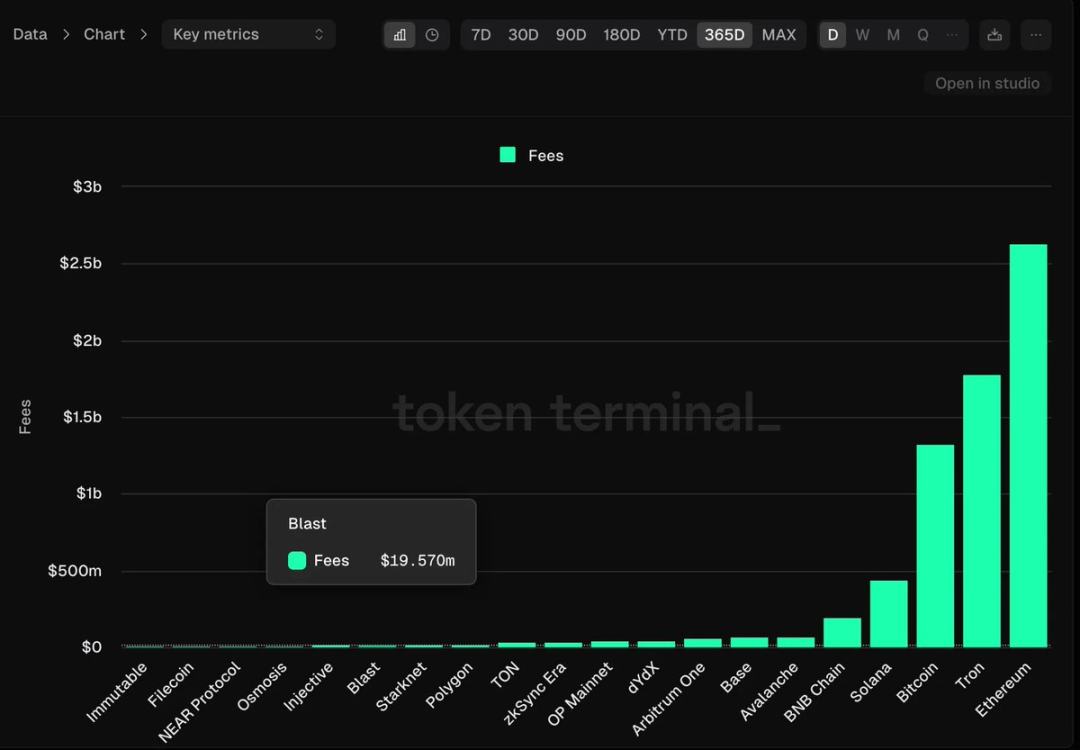
Task: Open more granularity options after Q
Action: coord(952,35)
